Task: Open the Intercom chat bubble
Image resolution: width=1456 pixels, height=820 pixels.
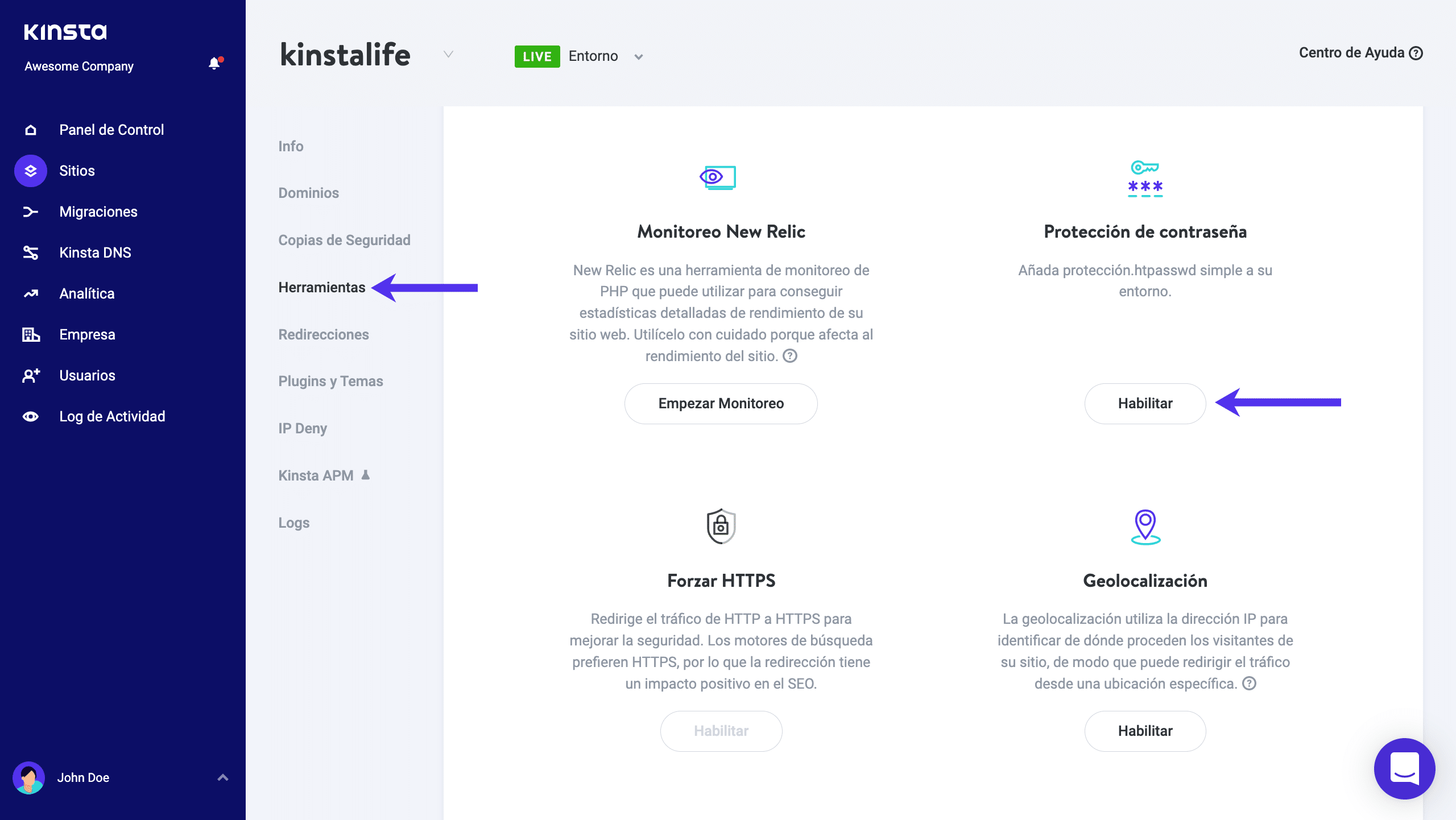Action: [x=1404, y=768]
